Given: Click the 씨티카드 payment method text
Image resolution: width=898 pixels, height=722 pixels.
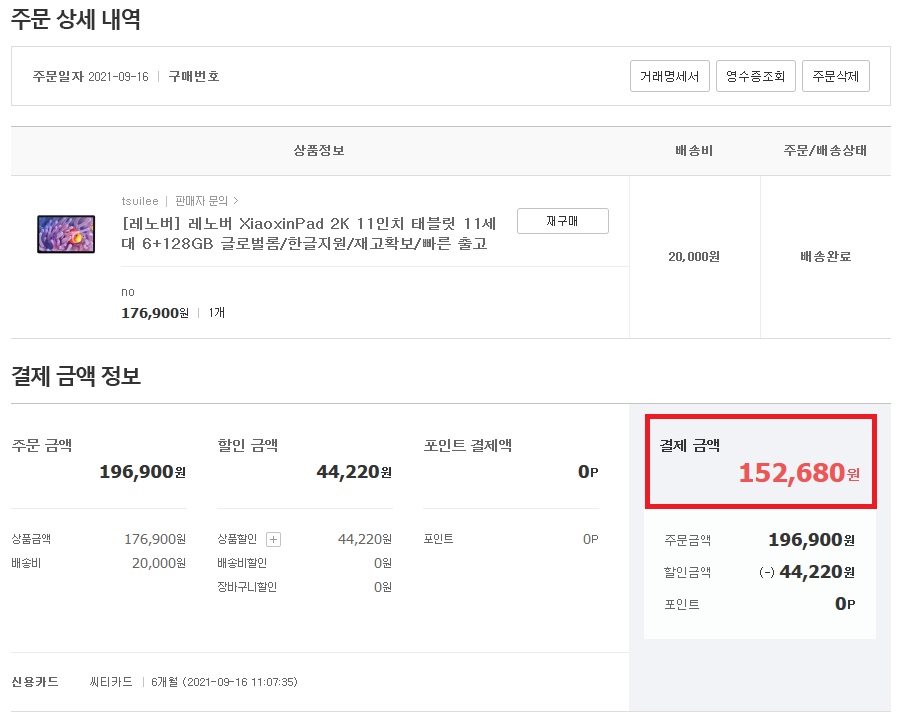Looking at the screenshot, I should click(x=111, y=682).
